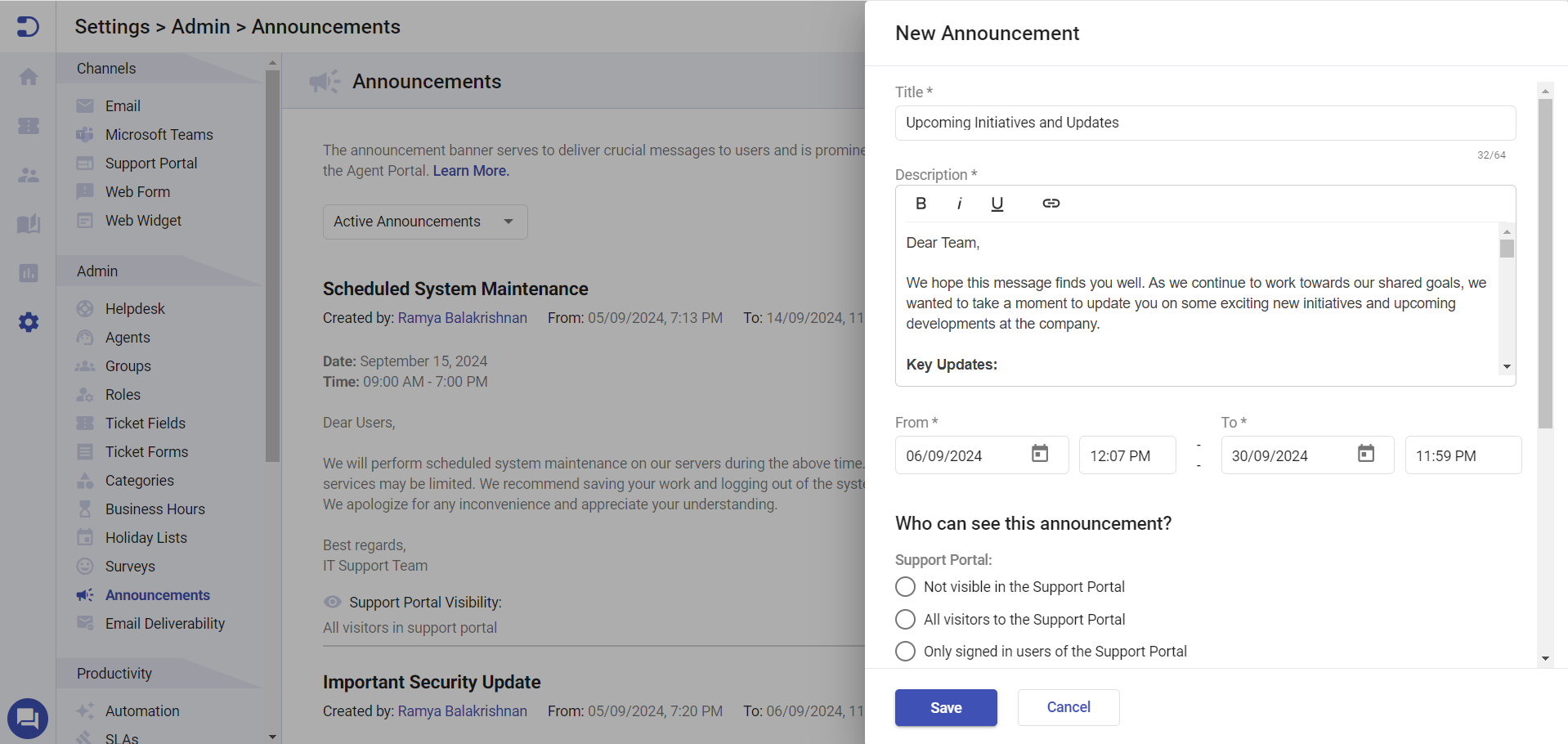Open the 11:59 PM end time selector
The width and height of the screenshot is (1568, 744).
1463,455
